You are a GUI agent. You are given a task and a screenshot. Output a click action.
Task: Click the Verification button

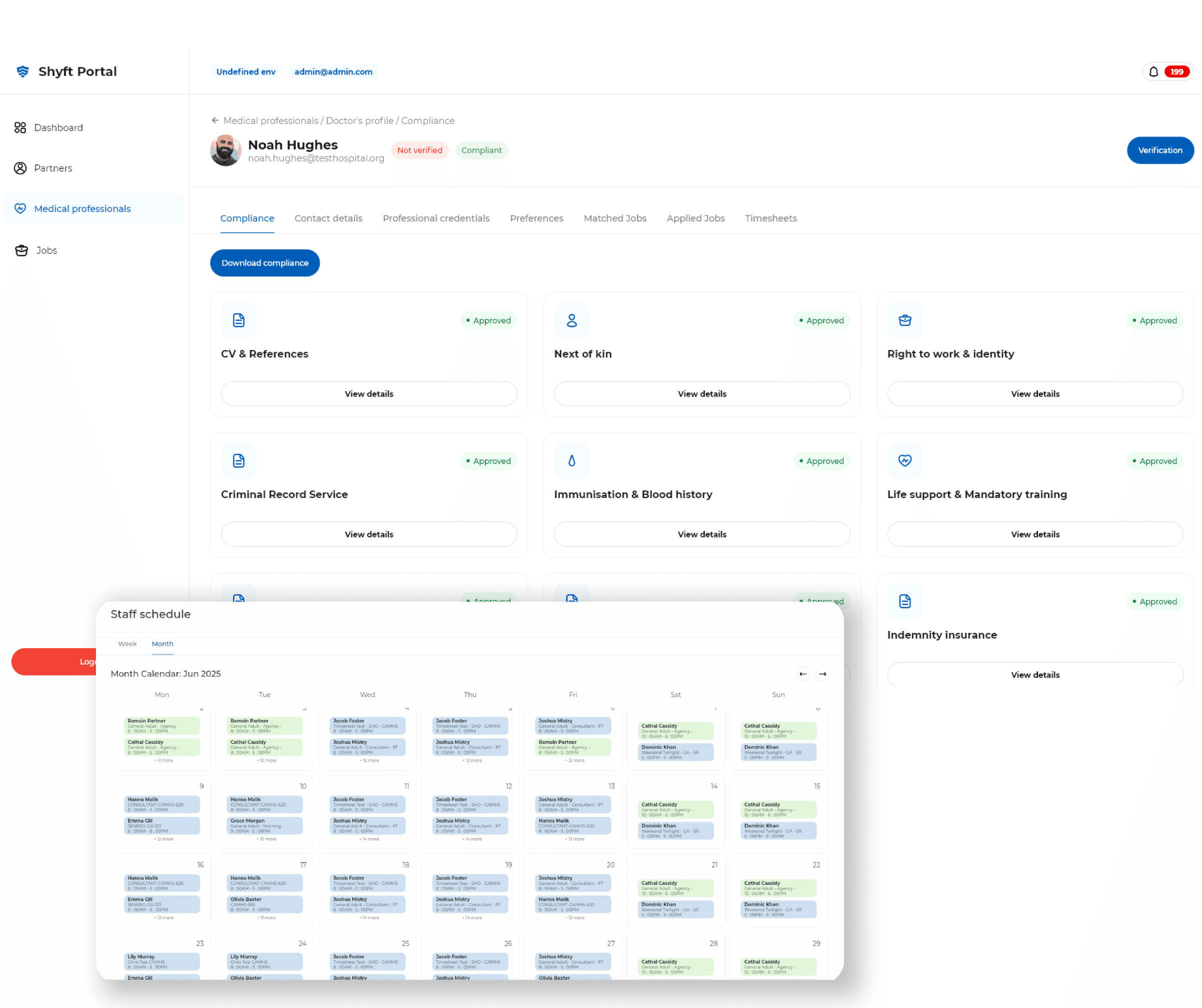pyautogui.click(x=1159, y=150)
